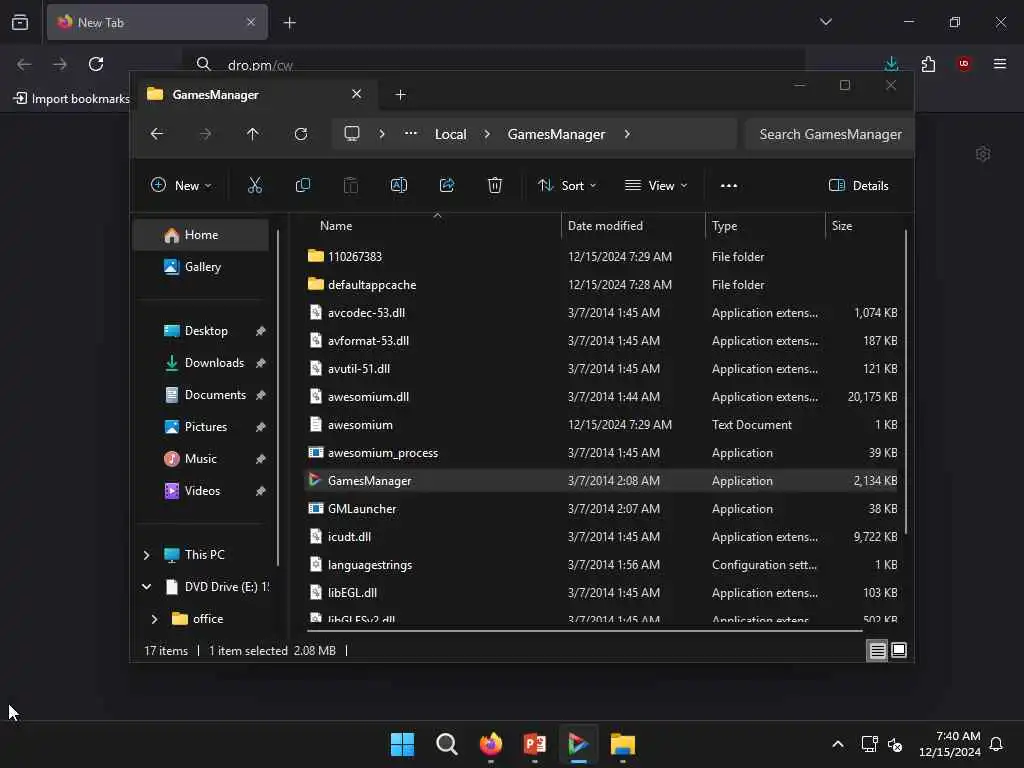Select the defaultappcache folder
Image resolution: width=1024 pixels, height=768 pixels.
(601, 285)
